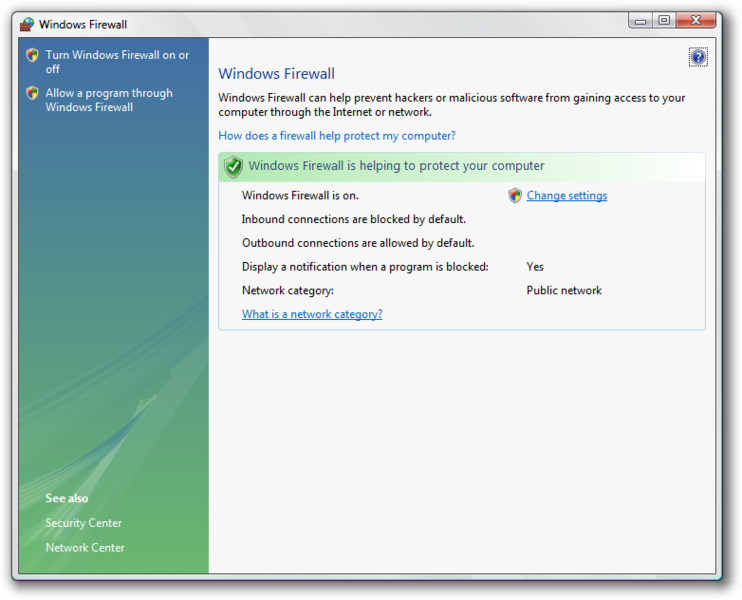Click the shield icon next to Change settings
Image resolution: width=742 pixels, height=600 pixels.
click(515, 195)
